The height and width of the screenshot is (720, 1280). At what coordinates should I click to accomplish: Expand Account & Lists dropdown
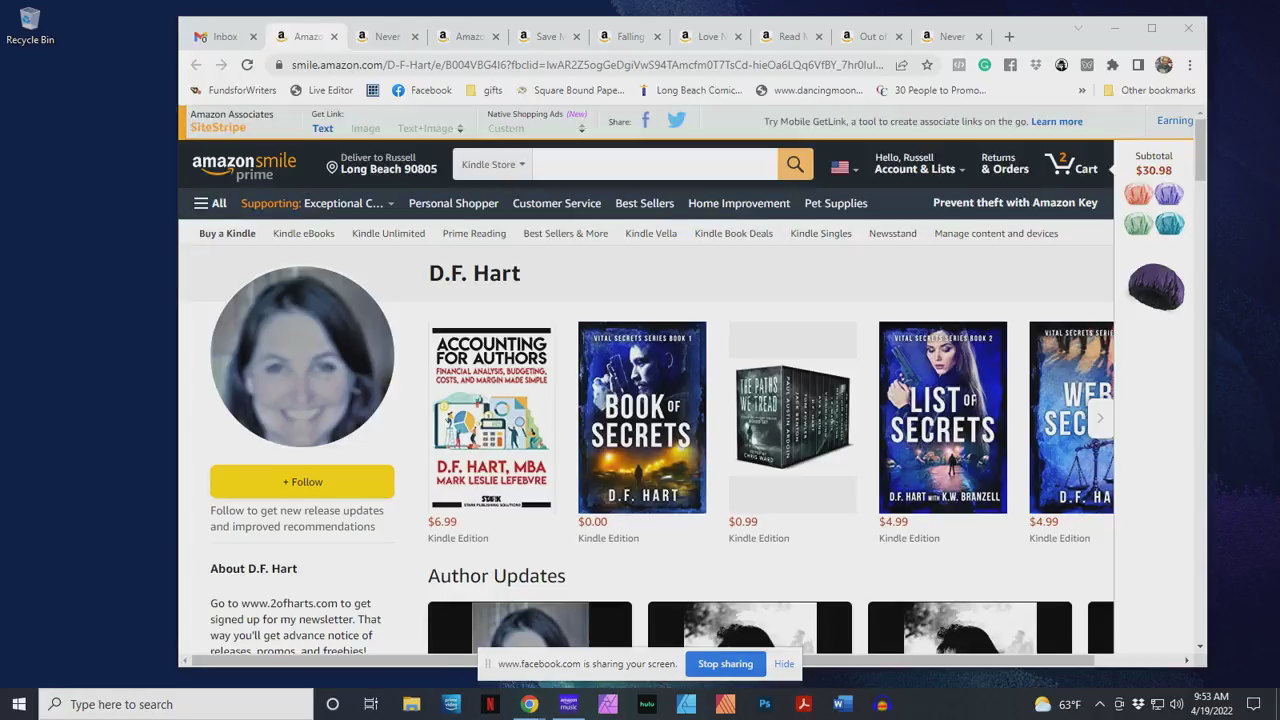(x=920, y=163)
